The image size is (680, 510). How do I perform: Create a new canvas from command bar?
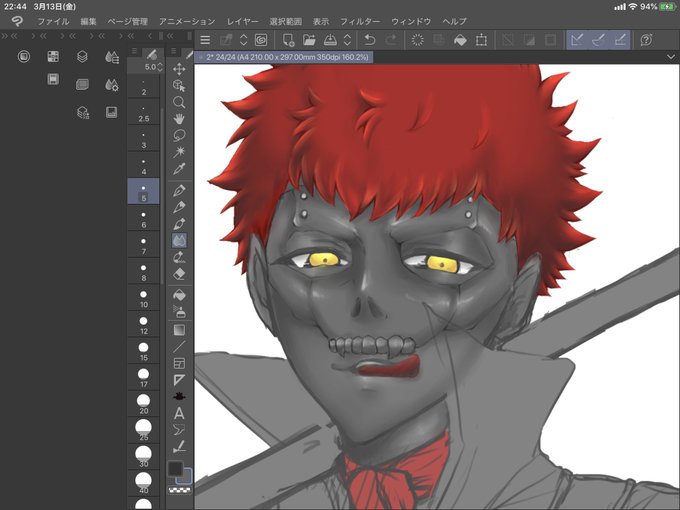tap(288, 40)
